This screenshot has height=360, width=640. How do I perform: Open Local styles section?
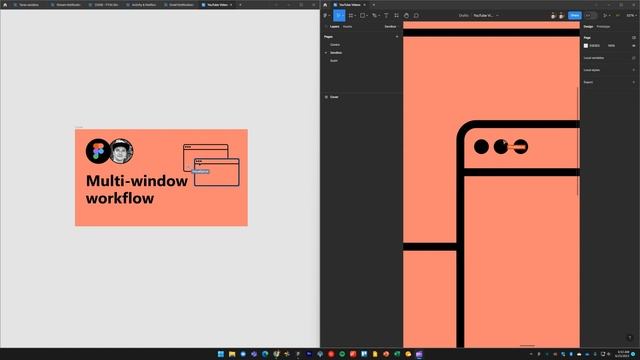591,70
